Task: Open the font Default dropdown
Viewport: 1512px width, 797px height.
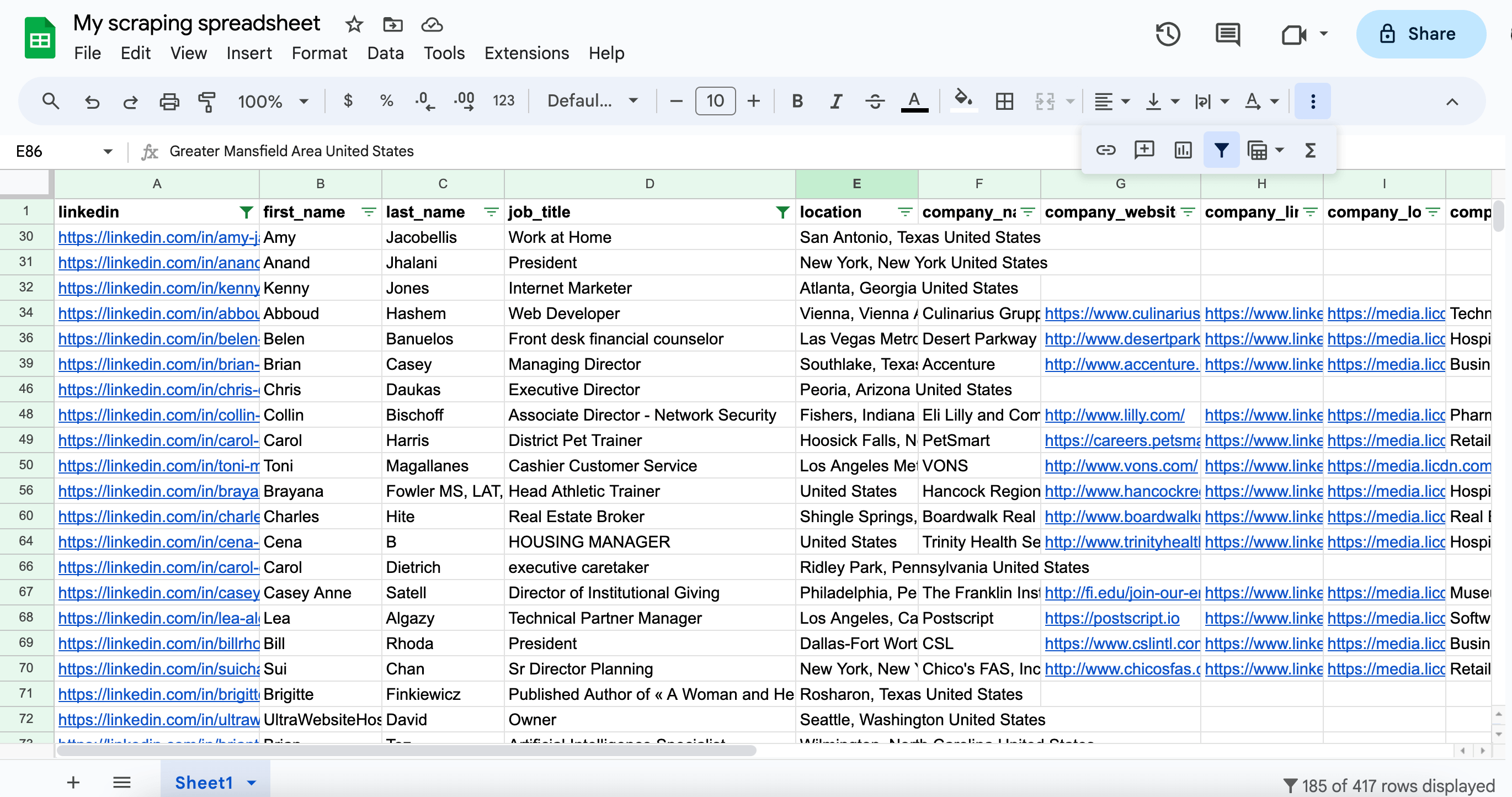Action: (x=592, y=101)
